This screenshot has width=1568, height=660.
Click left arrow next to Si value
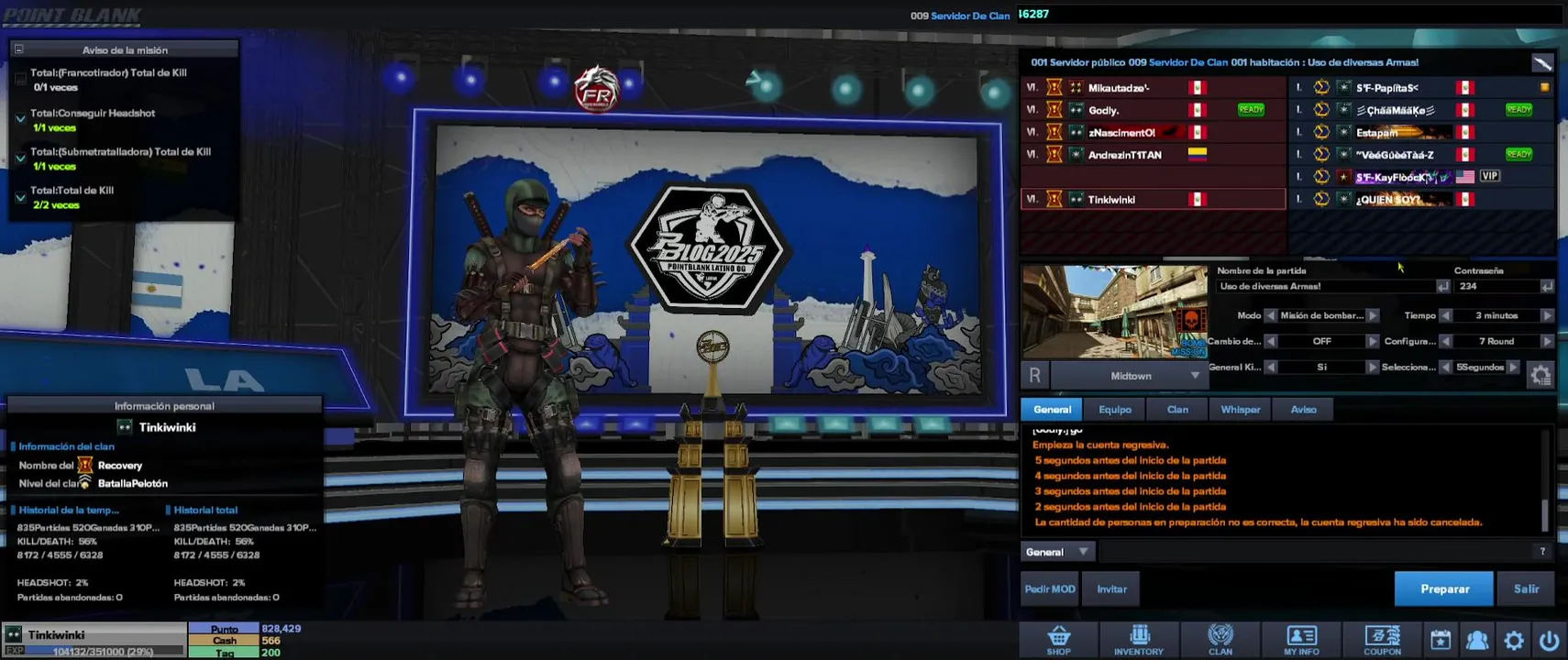click(1270, 367)
